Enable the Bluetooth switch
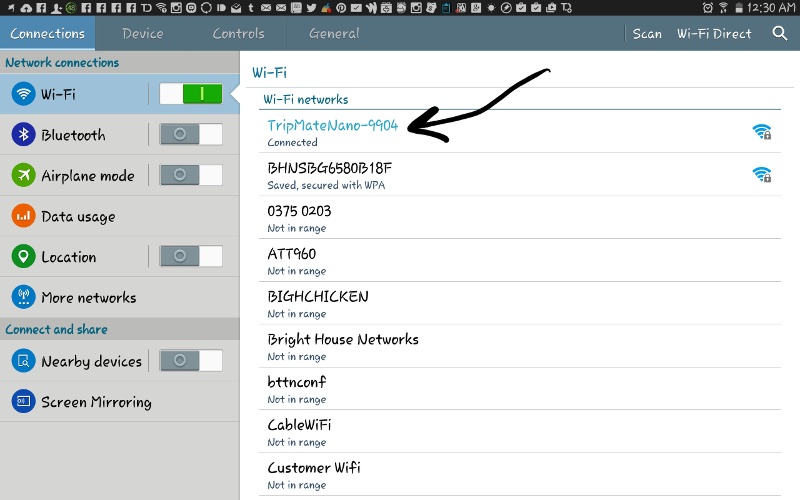 (x=191, y=134)
